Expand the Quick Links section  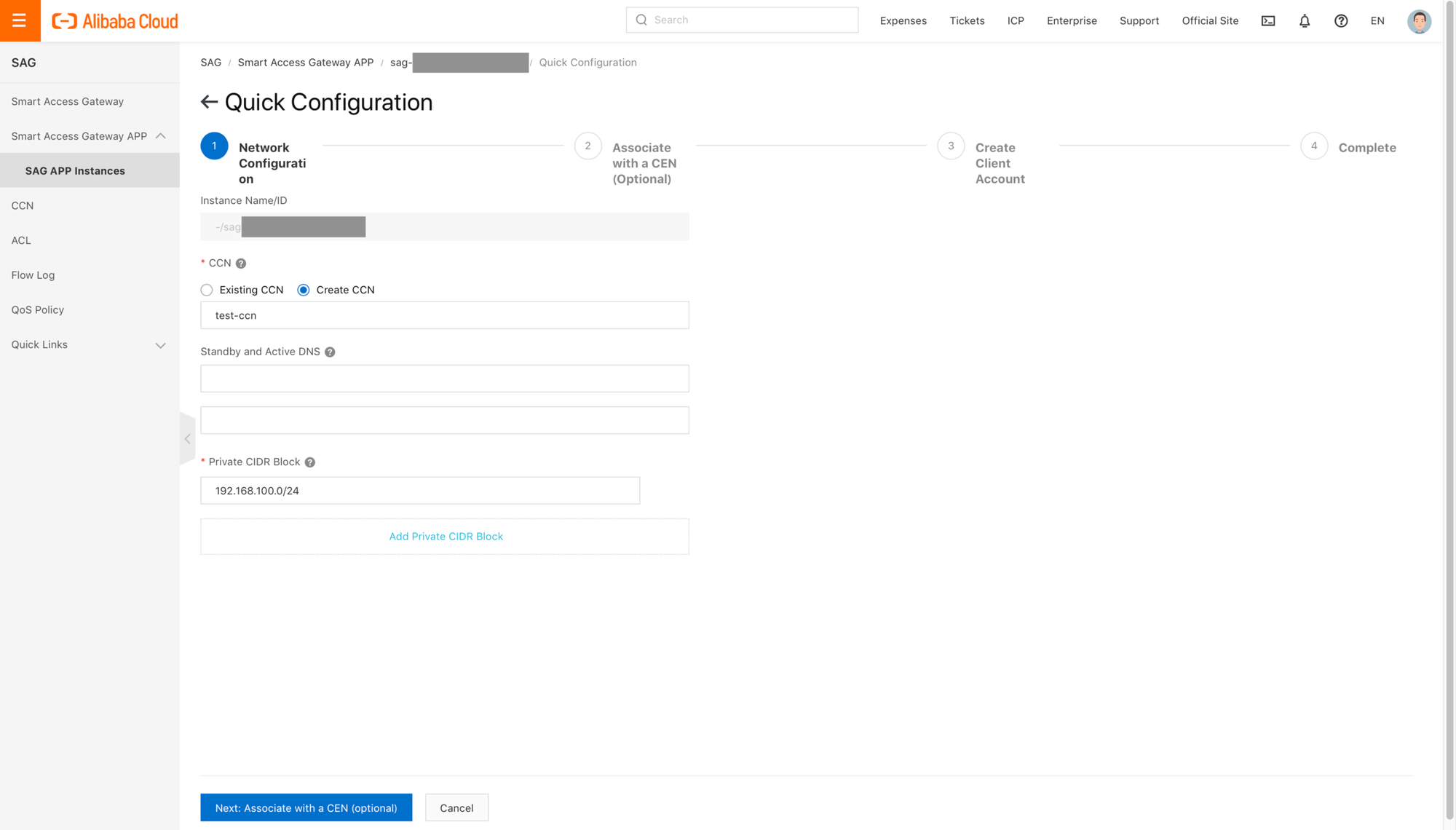161,345
